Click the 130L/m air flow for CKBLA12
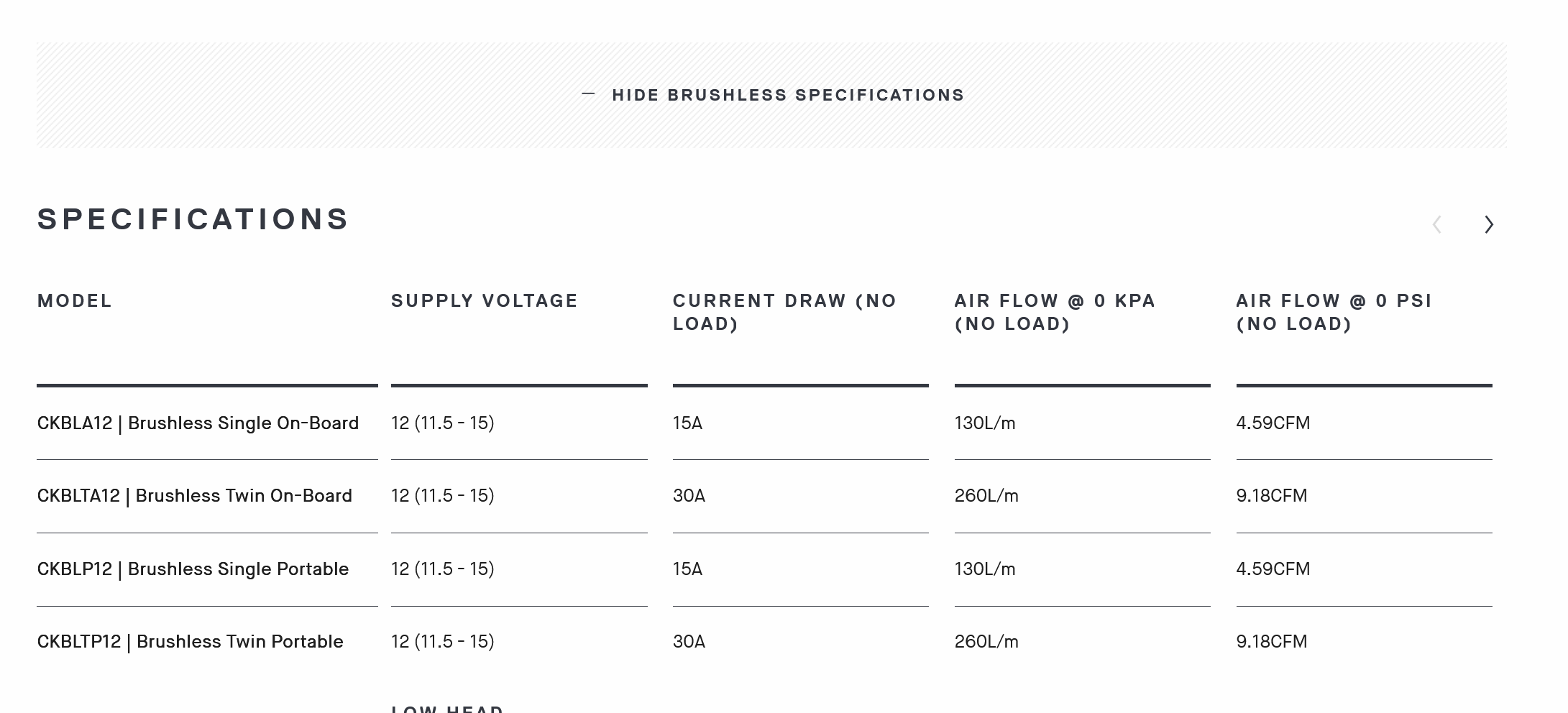The image size is (1568, 713). point(985,423)
